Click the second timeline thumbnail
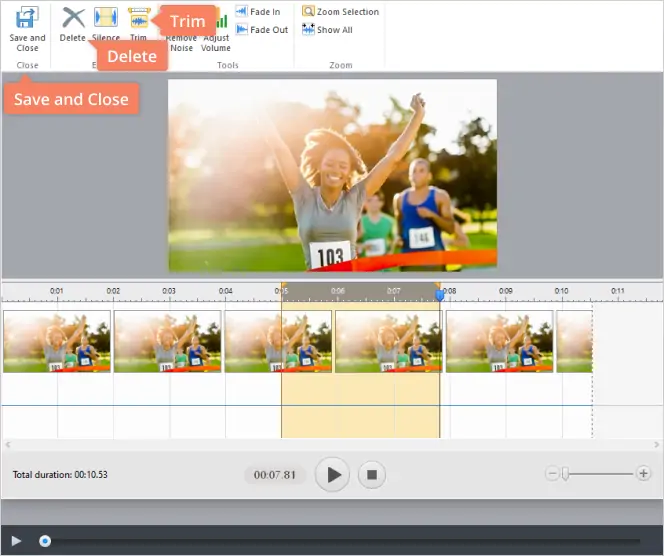 pos(168,341)
